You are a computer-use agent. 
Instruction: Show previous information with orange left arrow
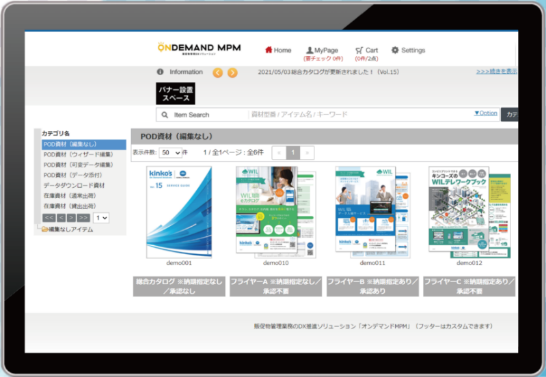tap(218, 72)
